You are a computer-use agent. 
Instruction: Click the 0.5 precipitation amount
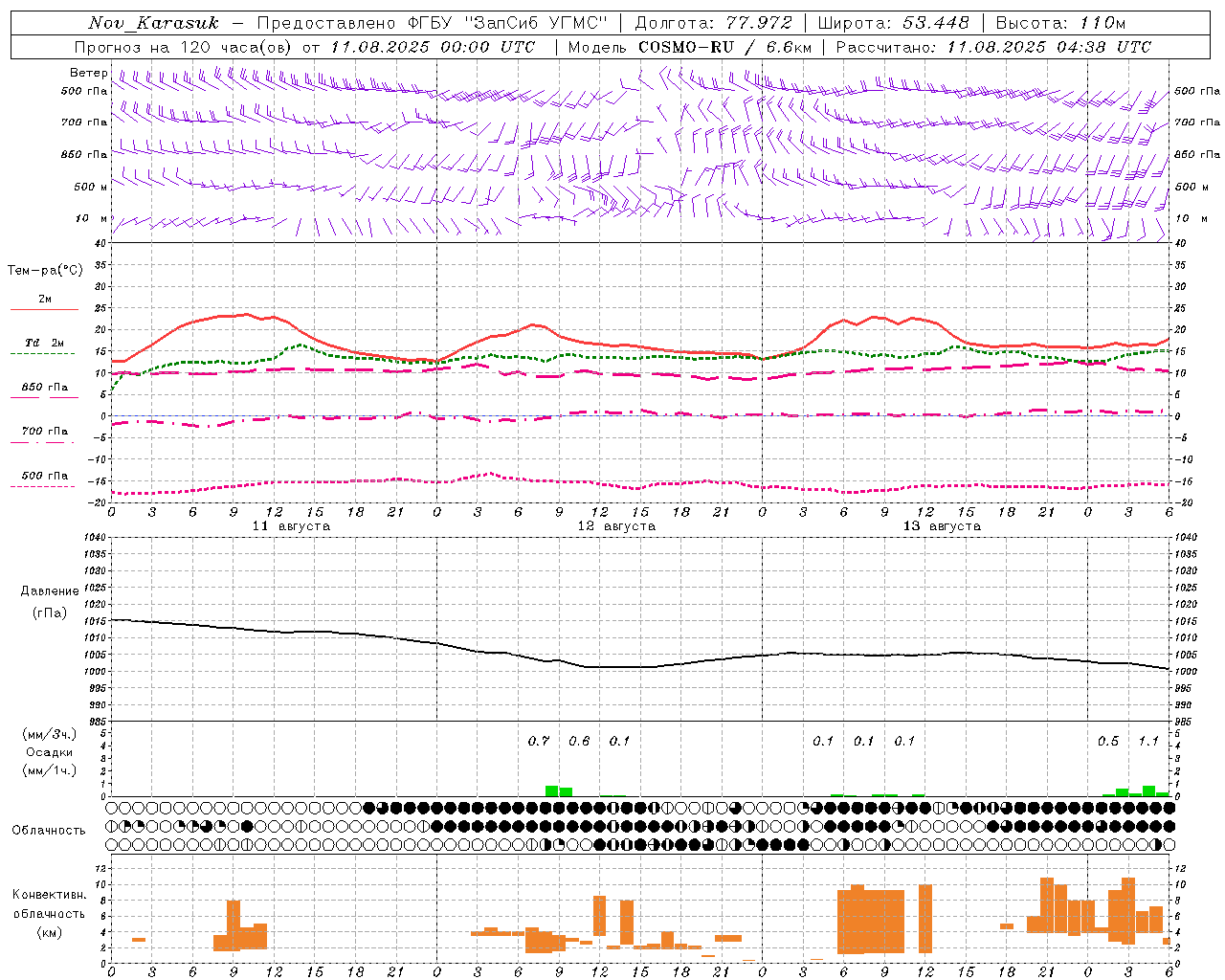(1108, 741)
